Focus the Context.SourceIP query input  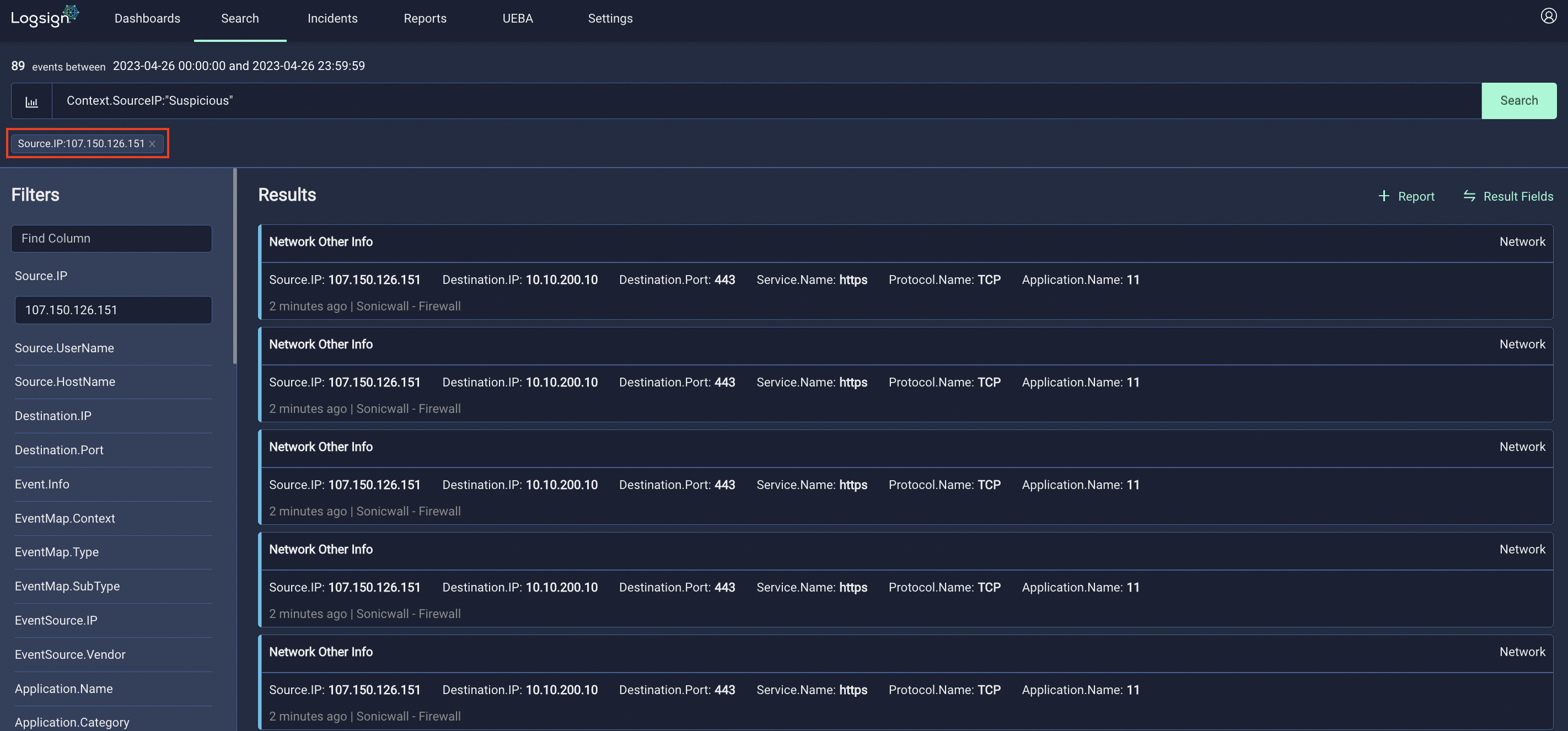click(767, 101)
